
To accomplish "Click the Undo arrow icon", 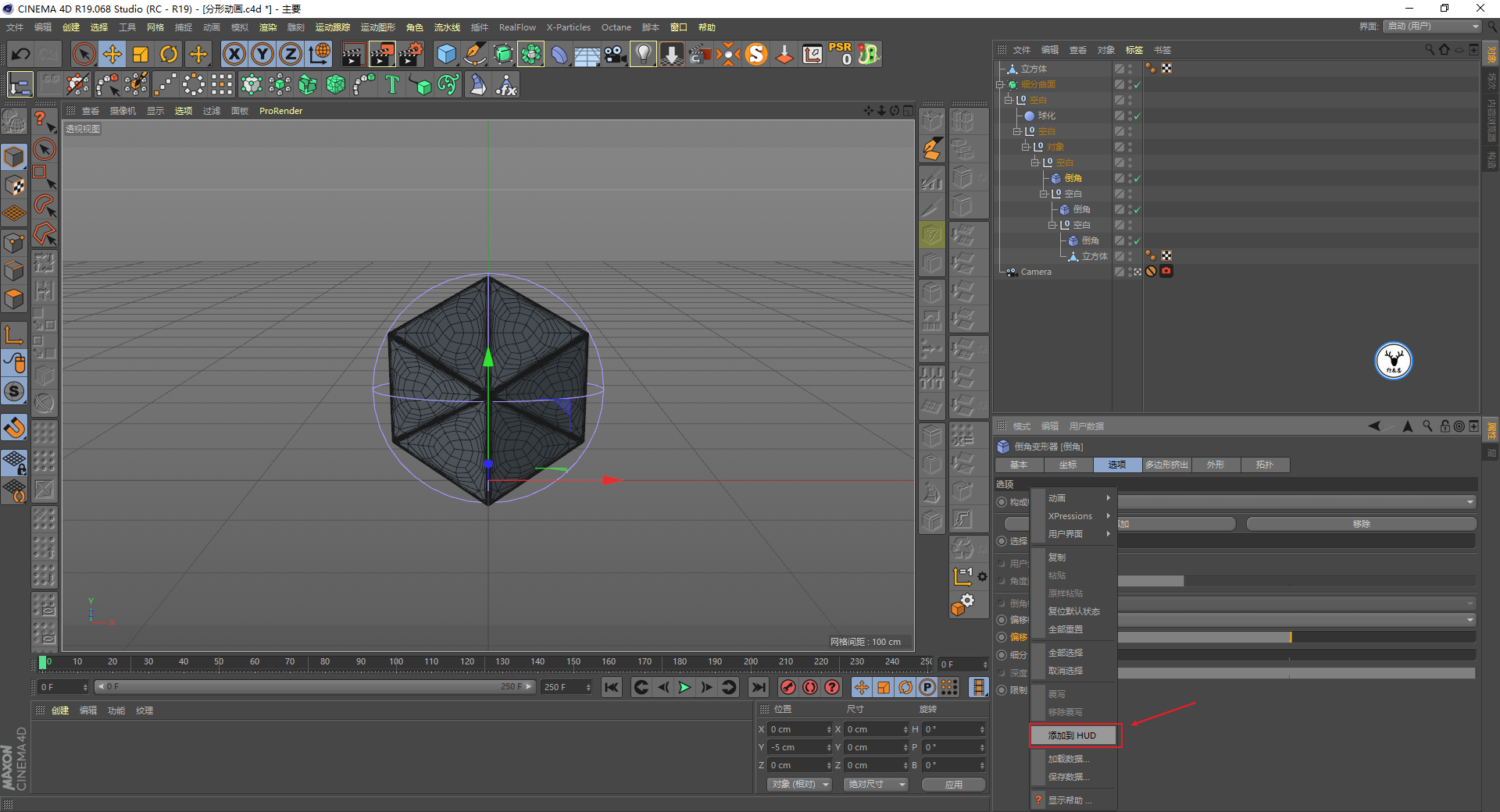I will coord(21,54).
